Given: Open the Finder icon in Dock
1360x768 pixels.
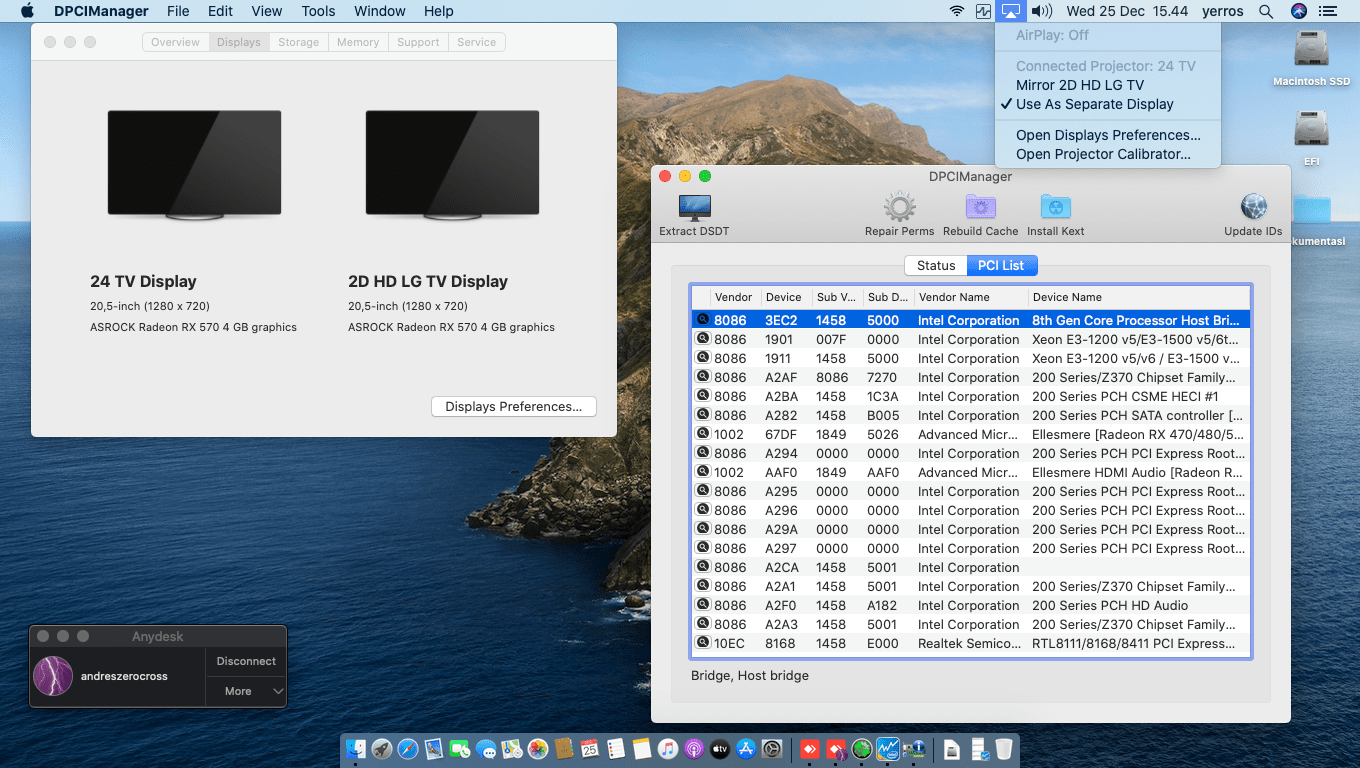Looking at the screenshot, I should (x=356, y=749).
